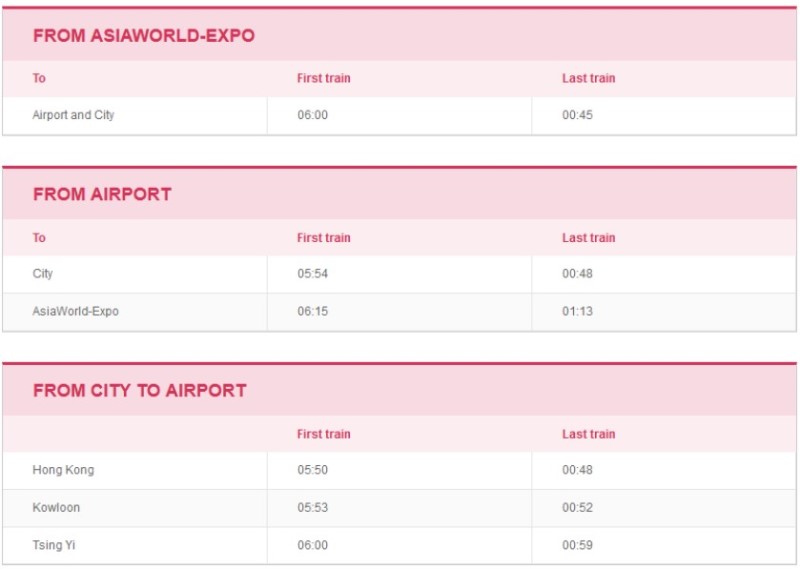This screenshot has width=800, height=569.
Task: Select the Tsing Yi station row
Action: pyautogui.click(x=399, y=546)
